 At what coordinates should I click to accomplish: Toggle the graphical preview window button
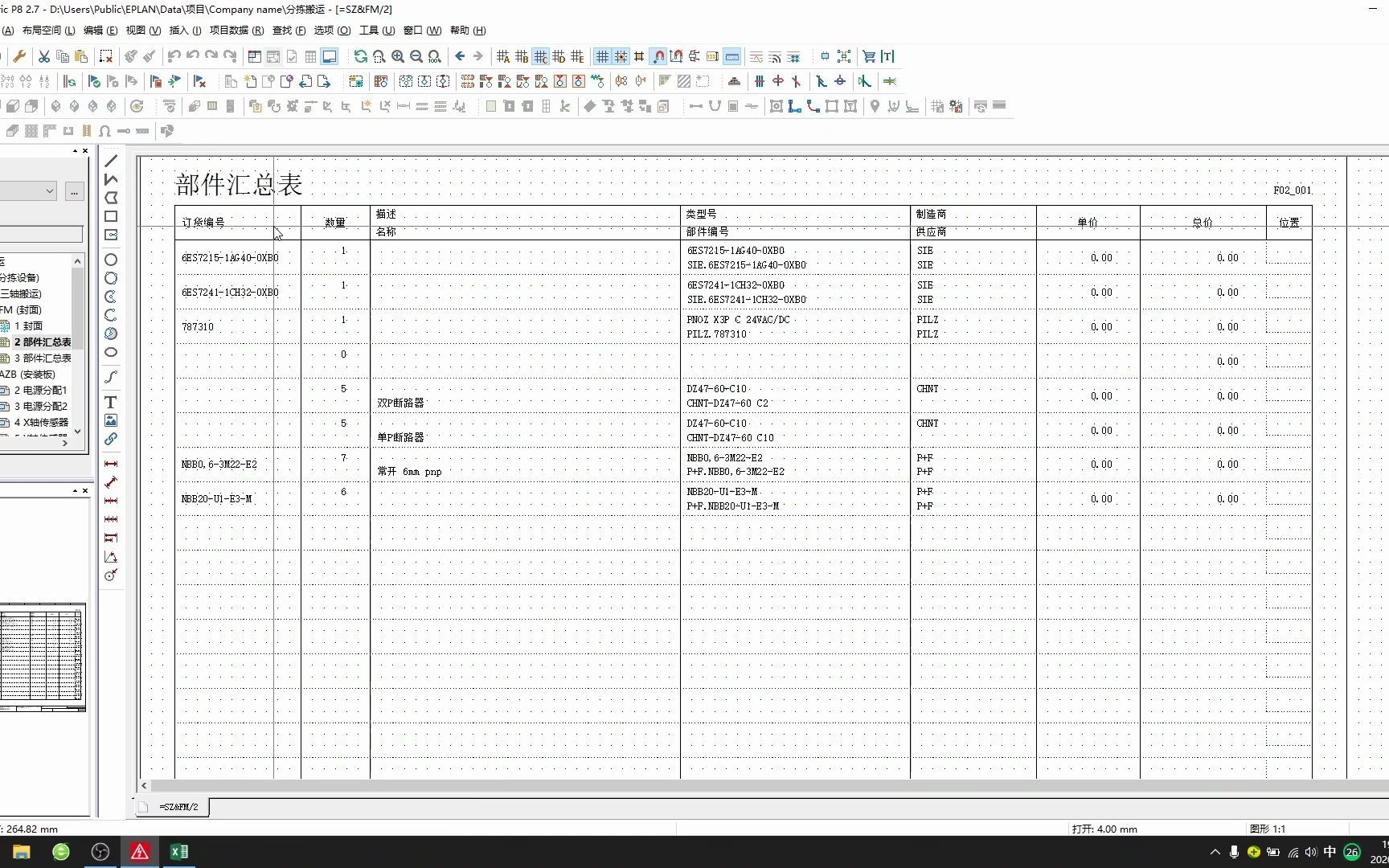pyautogui.click(x=330, y=56)
